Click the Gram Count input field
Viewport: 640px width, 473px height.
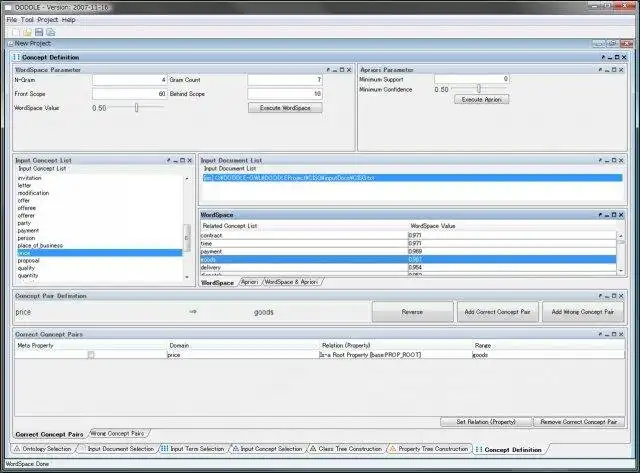285,80
